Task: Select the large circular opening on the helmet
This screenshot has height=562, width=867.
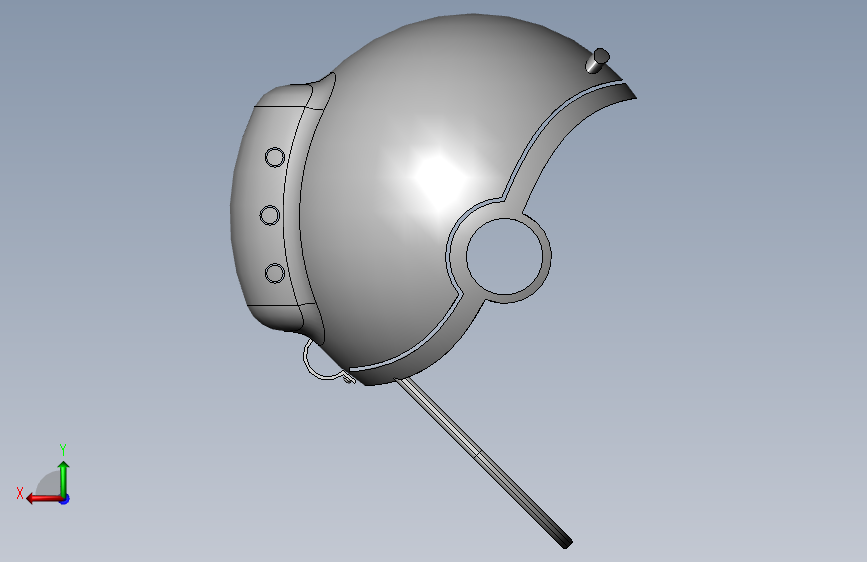Action: pos(504,257)
